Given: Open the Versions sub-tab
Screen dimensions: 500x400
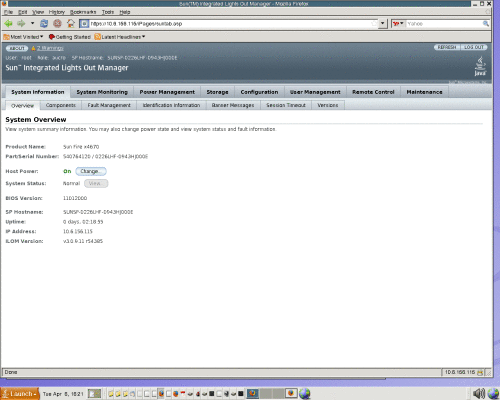Looking at the screenshot, I should [x=328, y=105].
